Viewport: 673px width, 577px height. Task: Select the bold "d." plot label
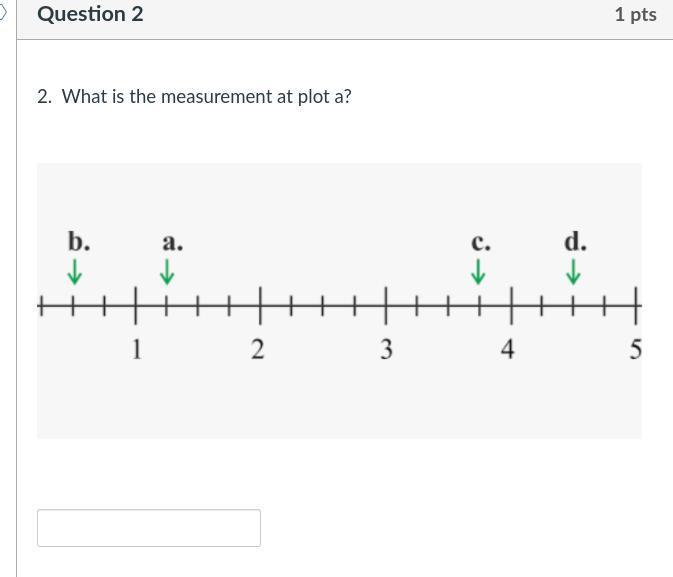pyautogui.click(x=575, y=242)
